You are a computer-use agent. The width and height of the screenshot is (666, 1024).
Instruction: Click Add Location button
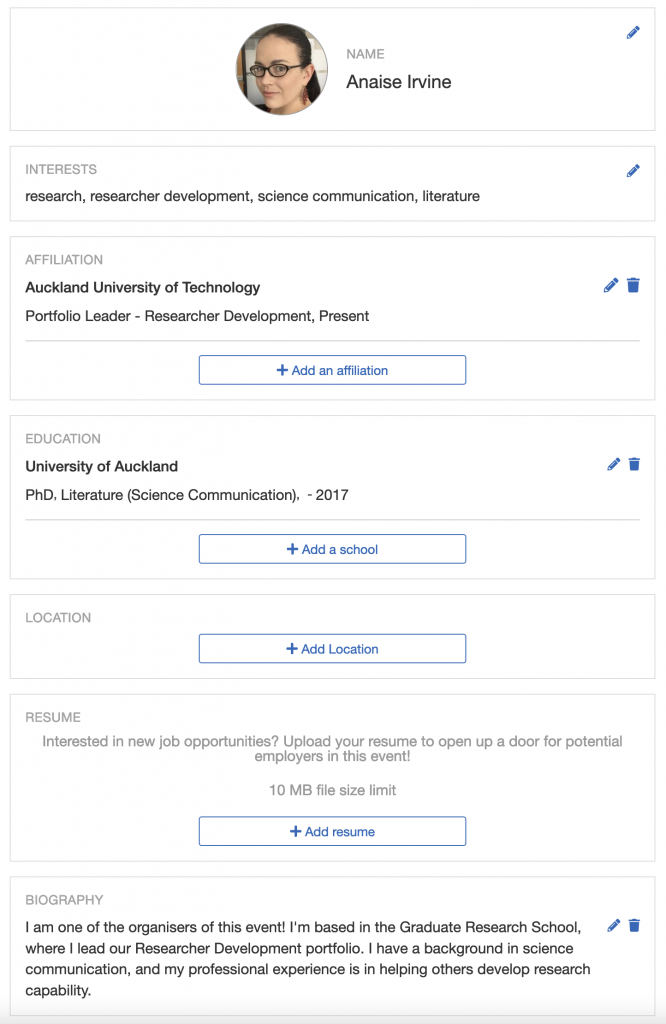point(332,649)
